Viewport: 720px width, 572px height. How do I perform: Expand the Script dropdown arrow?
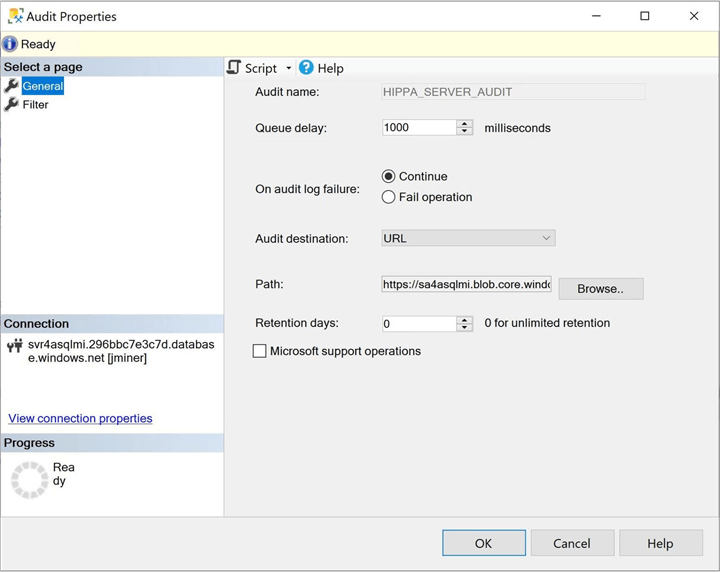pos(289,68)
